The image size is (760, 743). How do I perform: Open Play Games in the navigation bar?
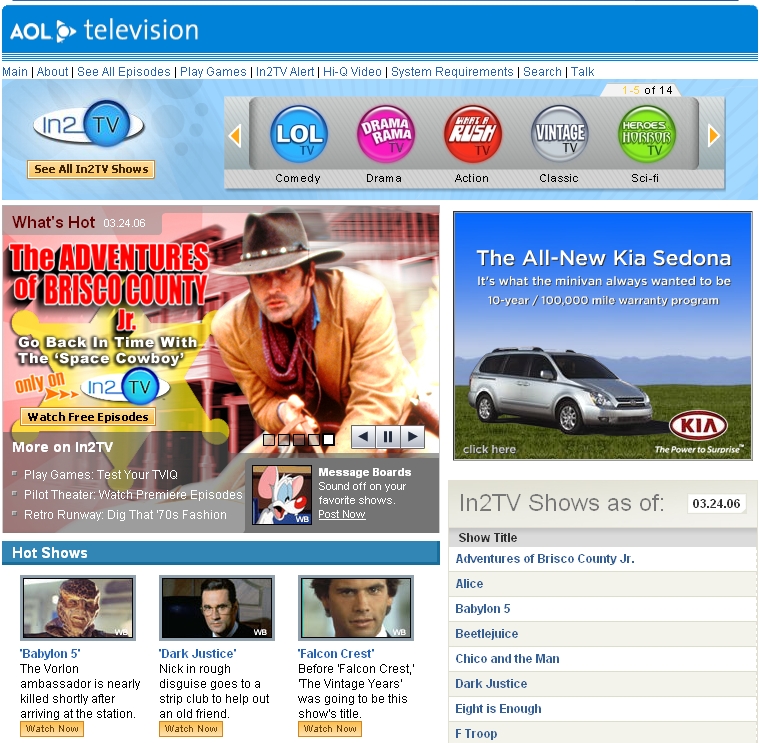[213, 72]
